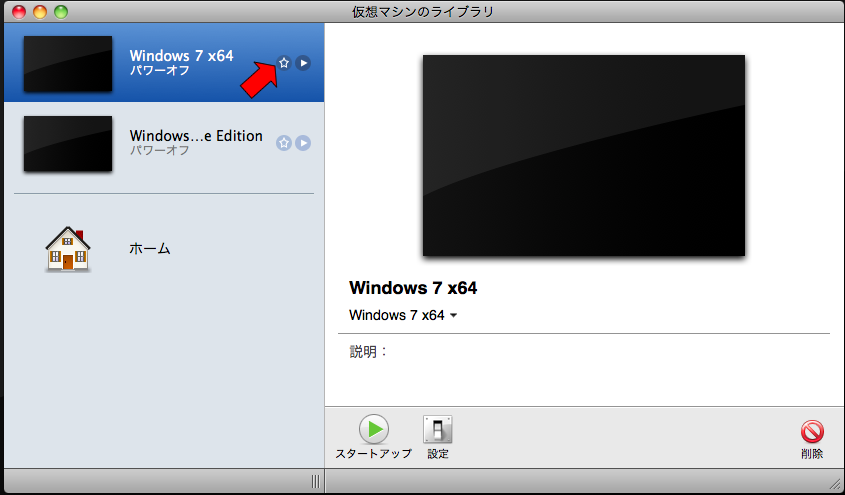Image resolution: width=845 pixels, height=495 pixels.
Task: Click the large virtual machine preview screen
Action: [584, 156]
